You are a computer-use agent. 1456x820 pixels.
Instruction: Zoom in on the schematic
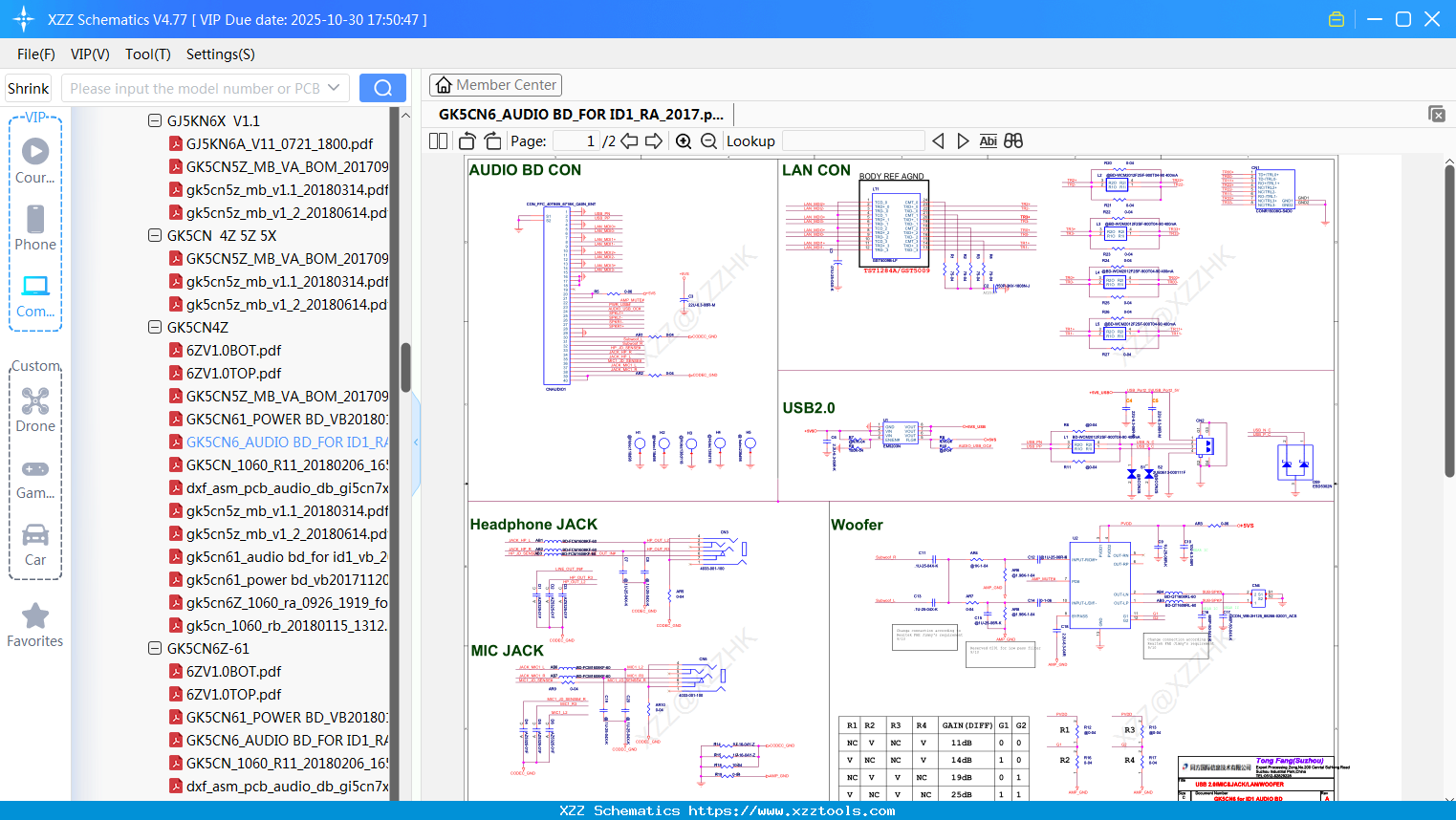[684, 141]
